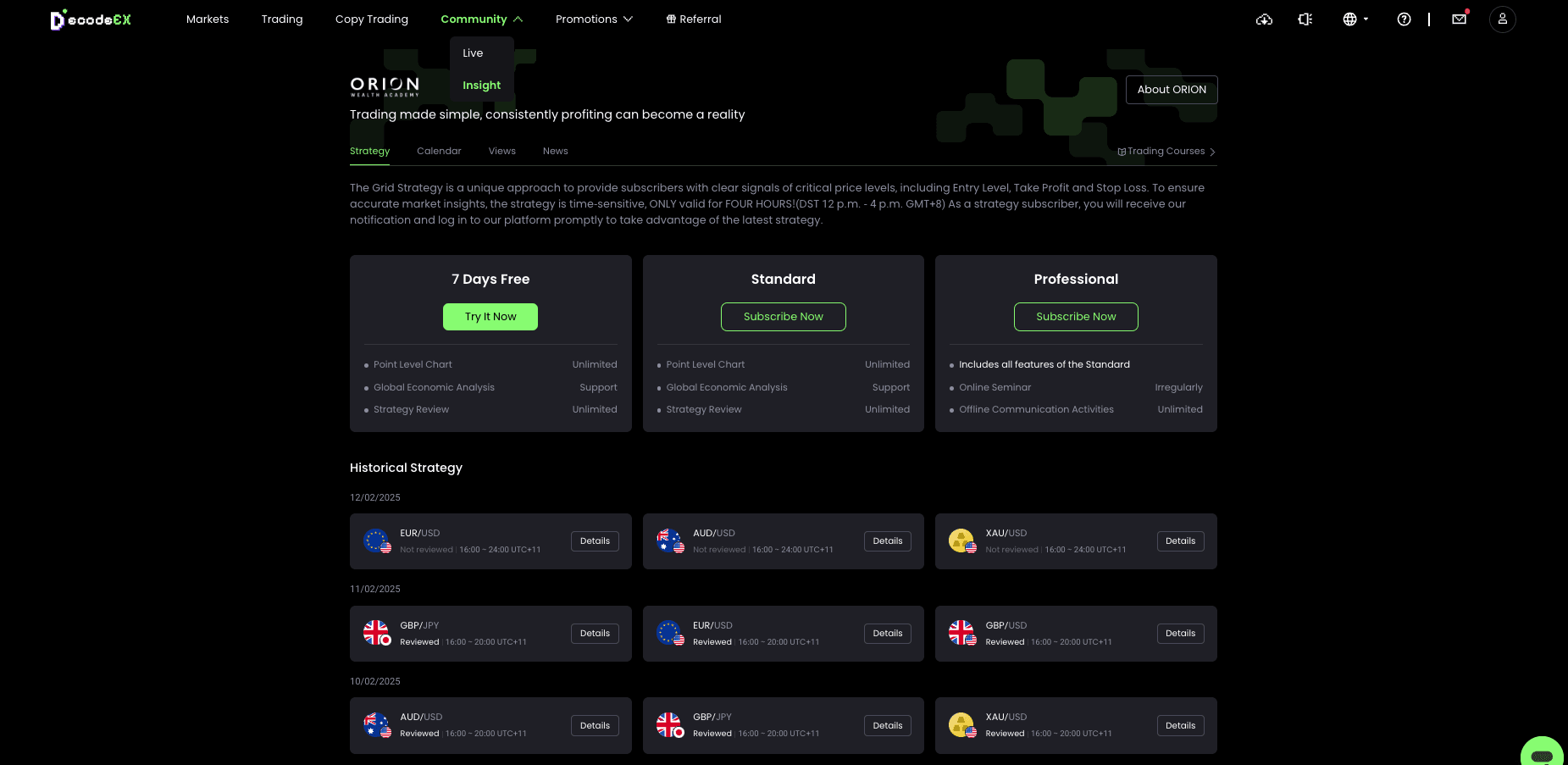Open the help question mark icon
The height and width of the screenshot is (765, 1568).
pyautogui.click(x=1404, y=19)
